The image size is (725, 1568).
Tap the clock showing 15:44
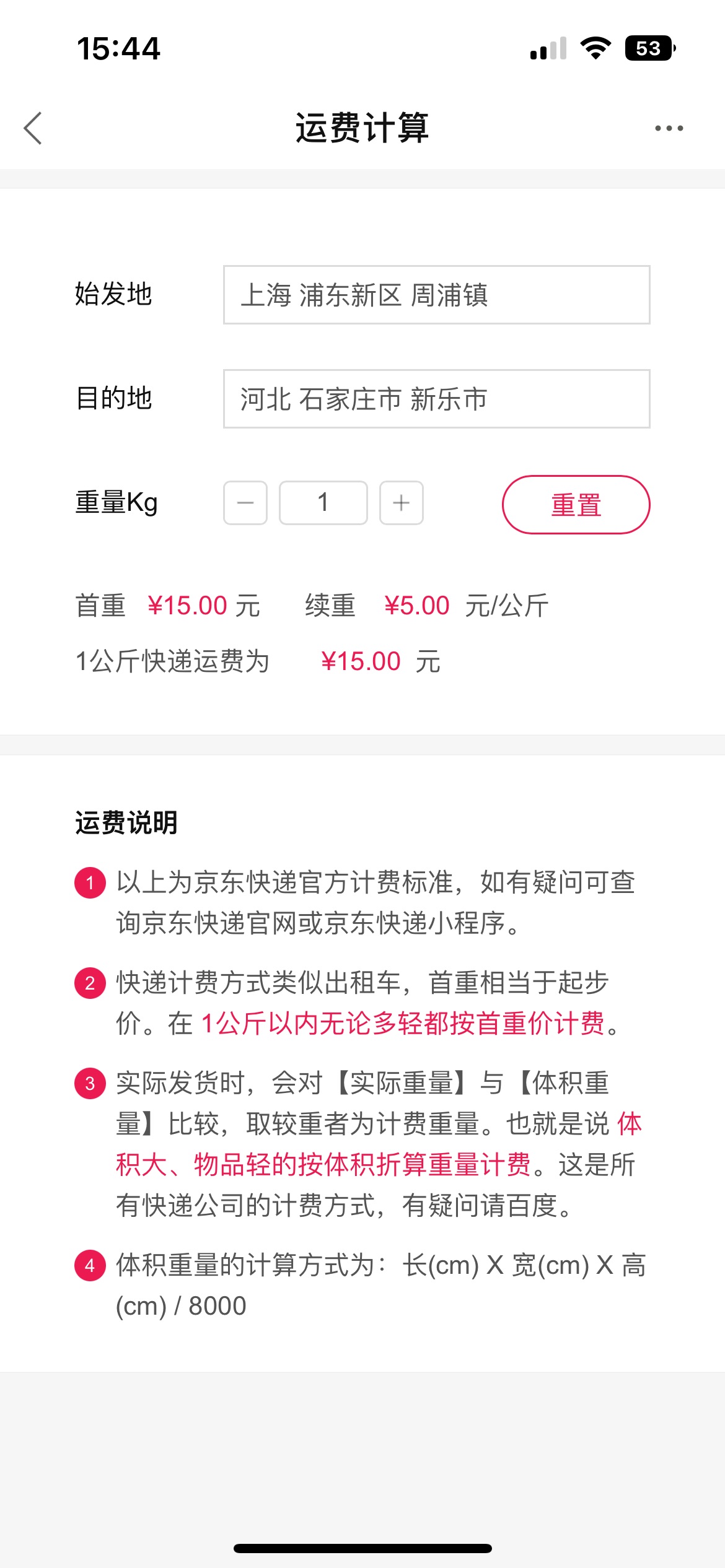118,49
